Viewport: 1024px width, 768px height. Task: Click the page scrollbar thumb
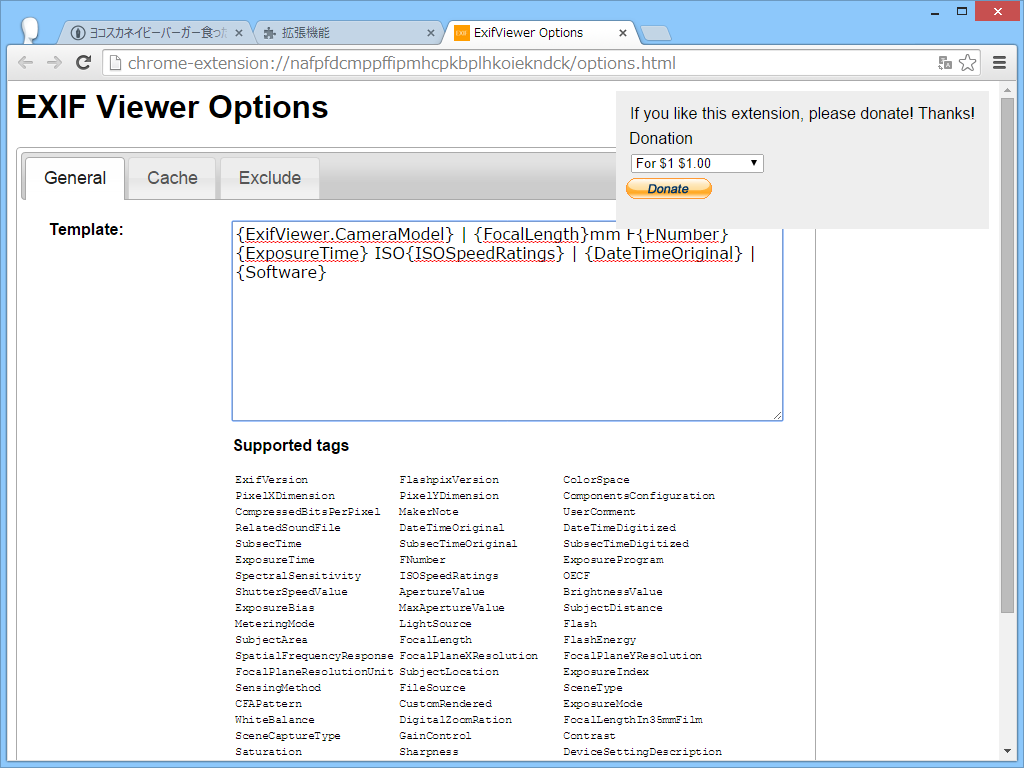pos(1007,355)
